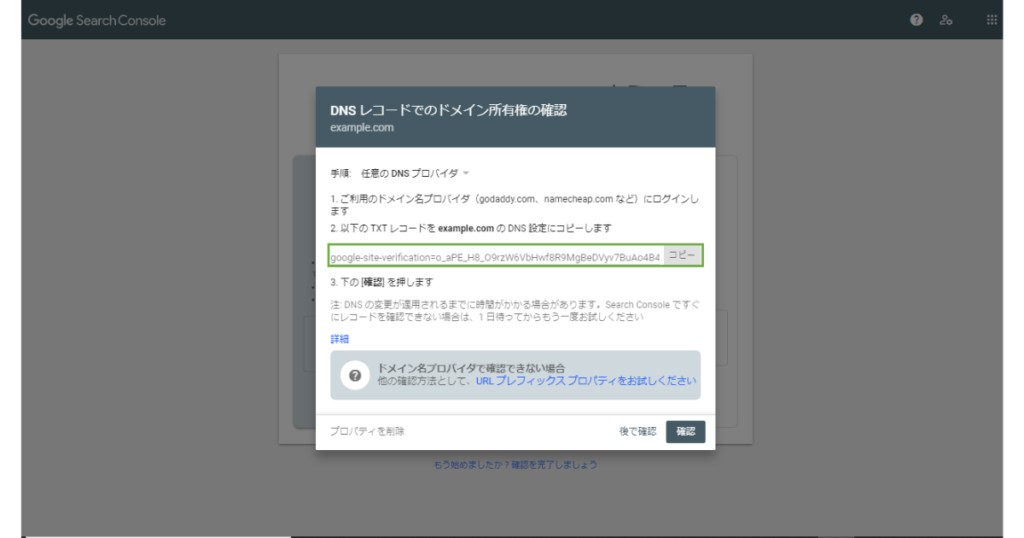Image resolution: width=1024 pixels, height=538 pixels.
Task: Click プロパティを削除 in the dialog footer
Action: (367, 431)
